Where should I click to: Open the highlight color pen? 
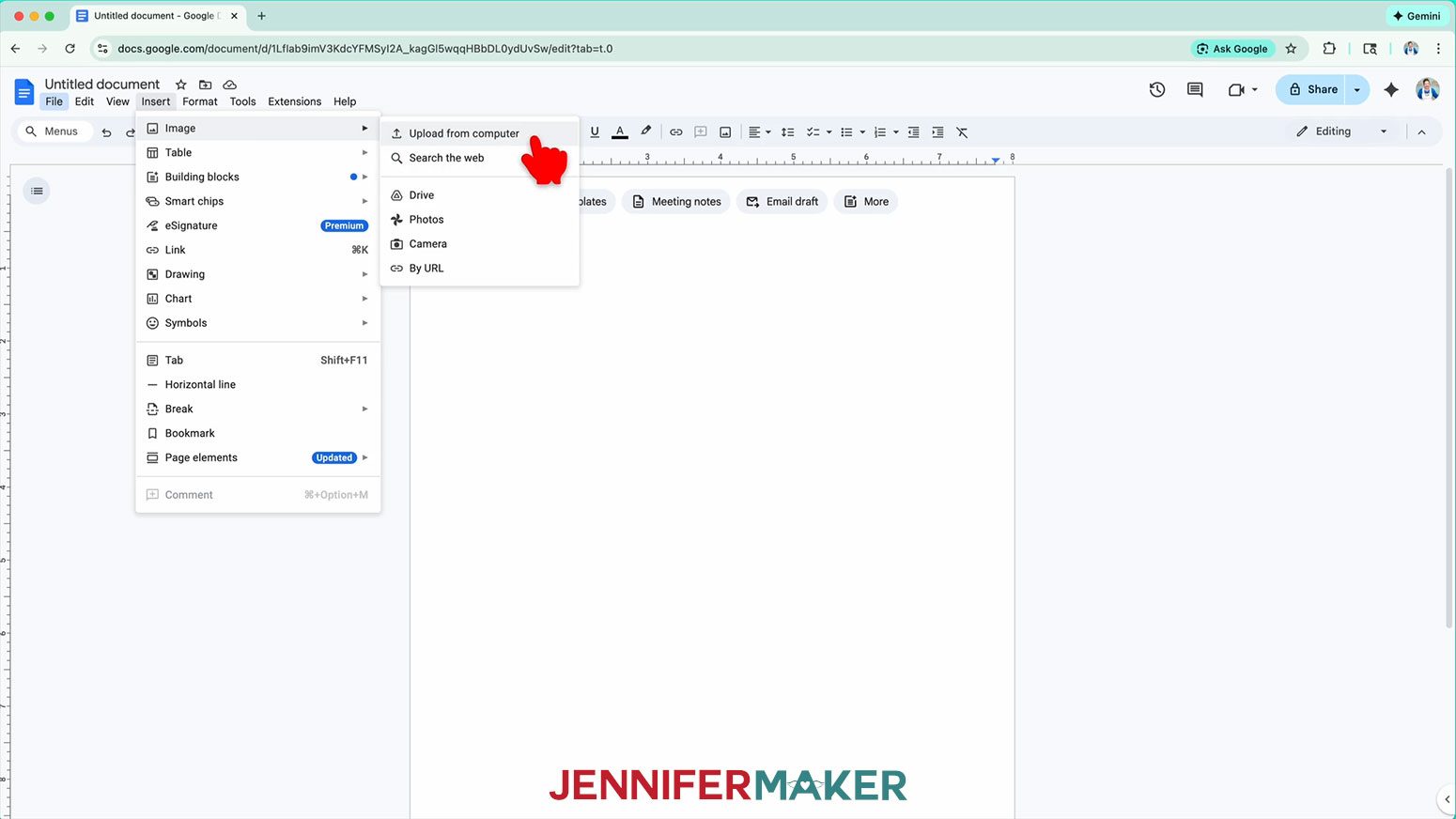(645, 132)
